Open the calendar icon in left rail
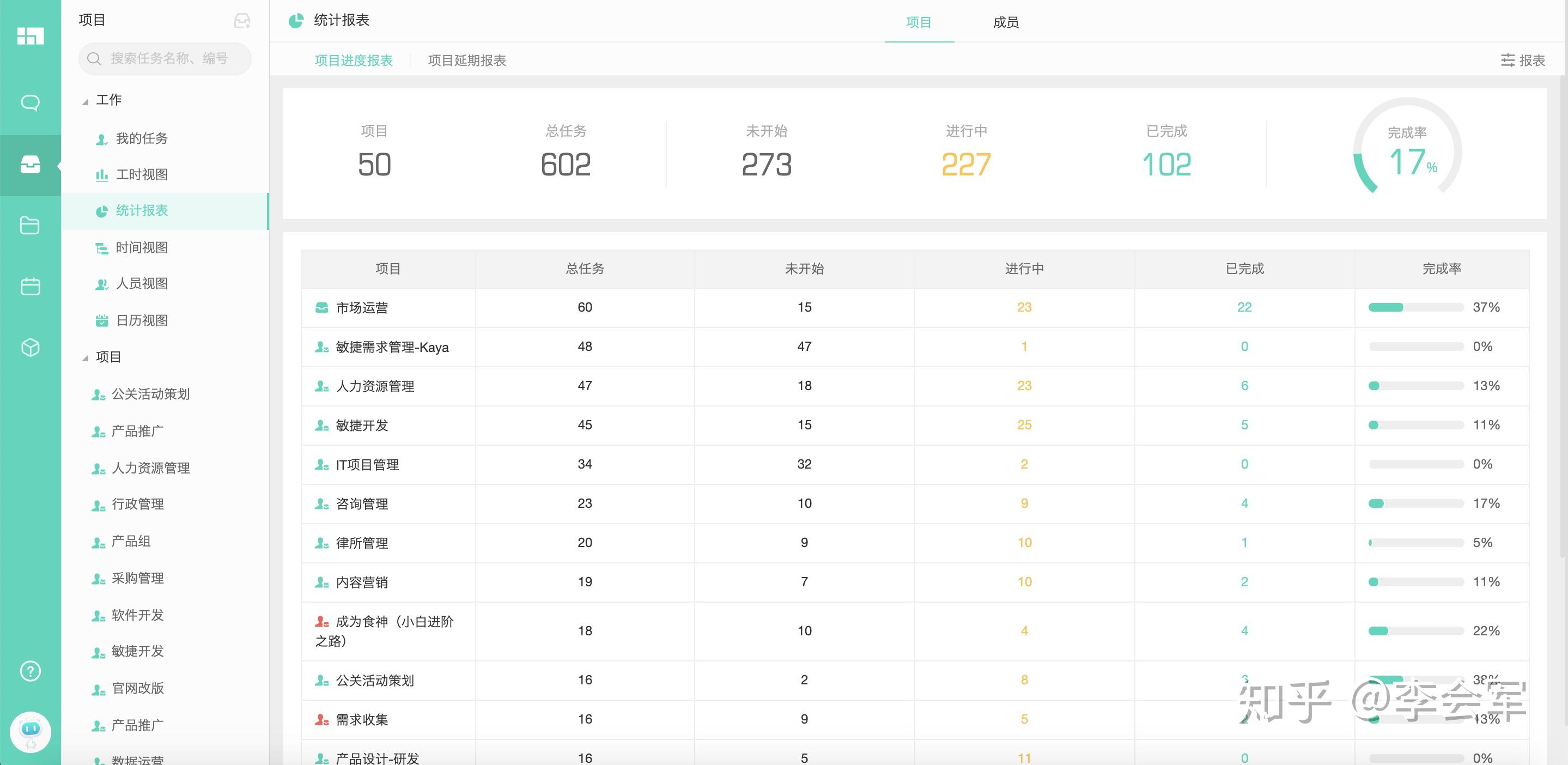 [x=31, y=286]
